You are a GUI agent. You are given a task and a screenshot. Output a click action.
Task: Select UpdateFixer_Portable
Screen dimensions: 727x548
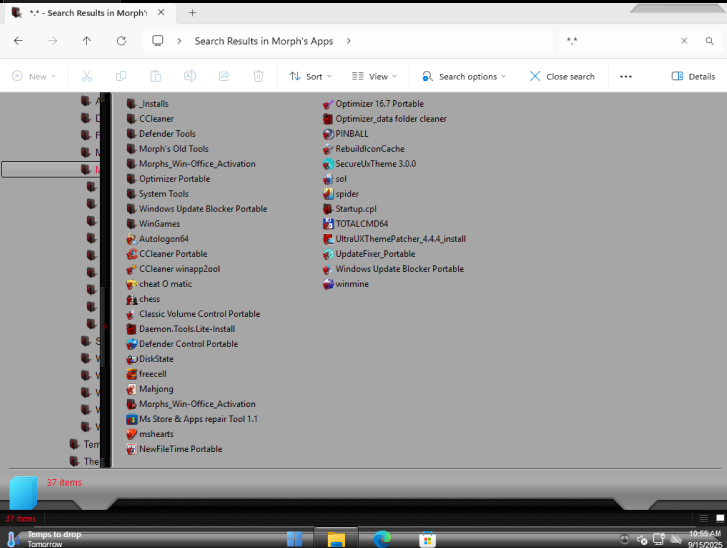370,254
